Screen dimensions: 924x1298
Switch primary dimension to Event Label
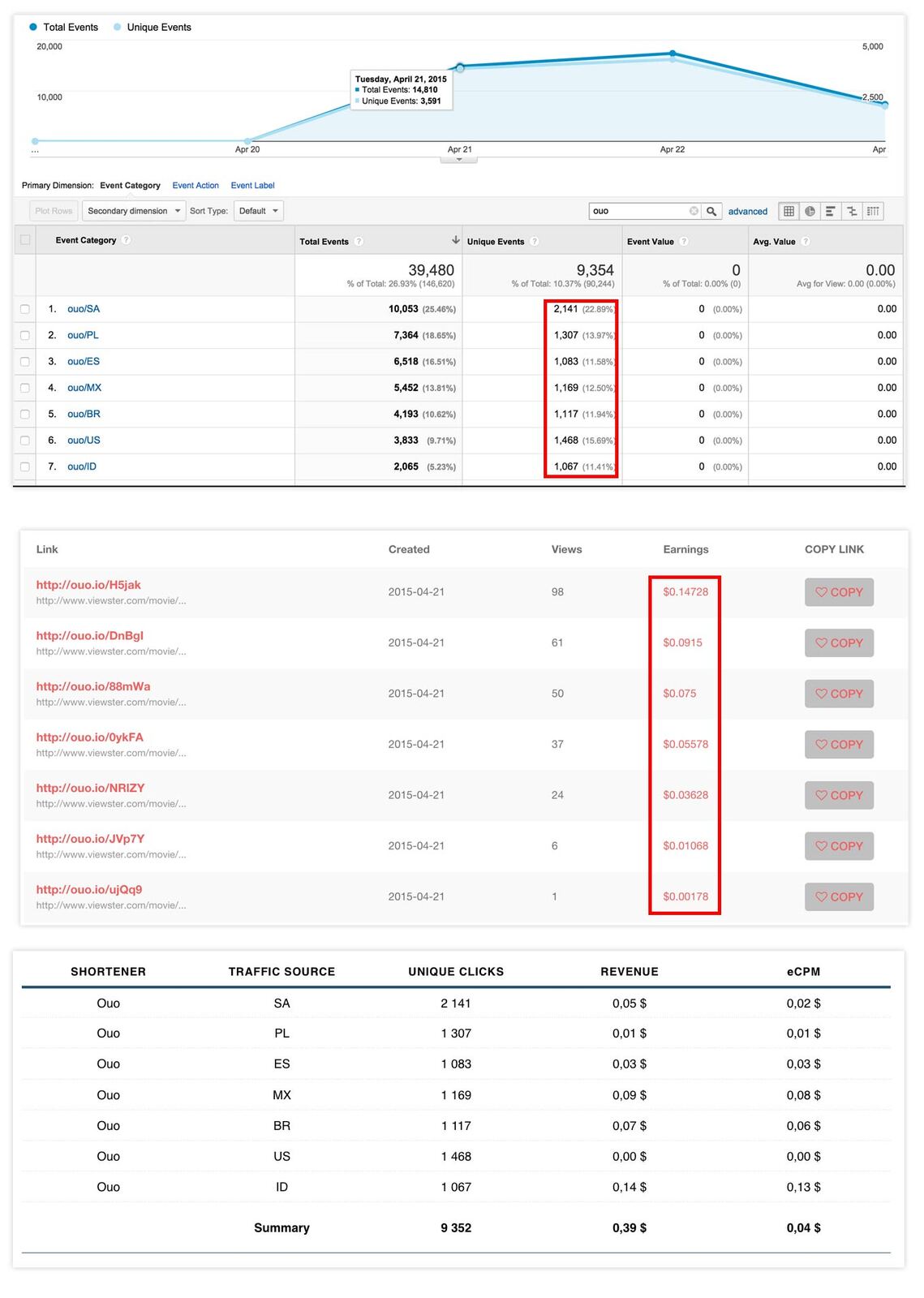[x=252, y=186]
